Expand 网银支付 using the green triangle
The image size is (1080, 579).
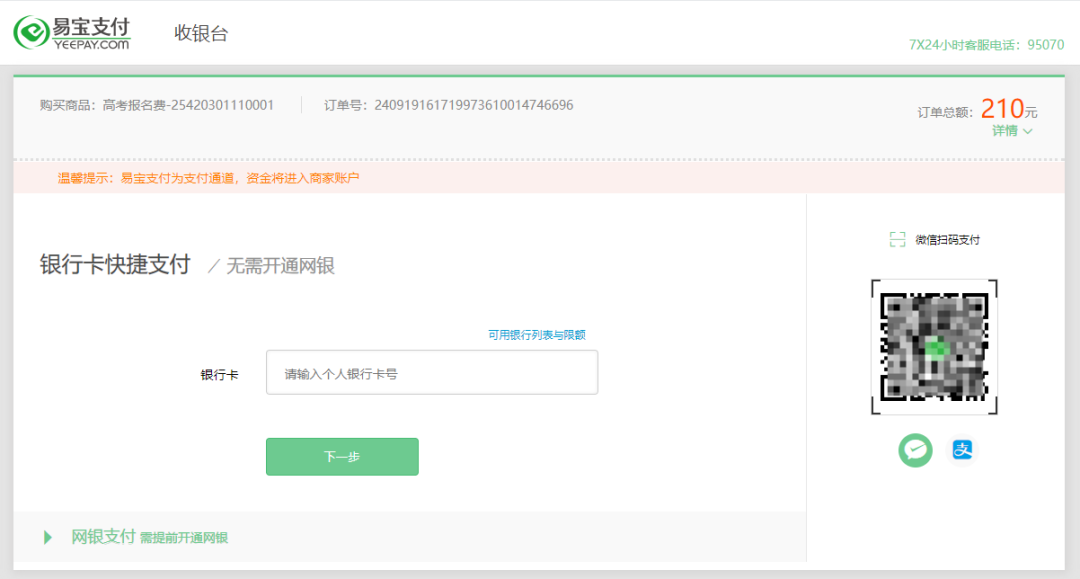48,538
